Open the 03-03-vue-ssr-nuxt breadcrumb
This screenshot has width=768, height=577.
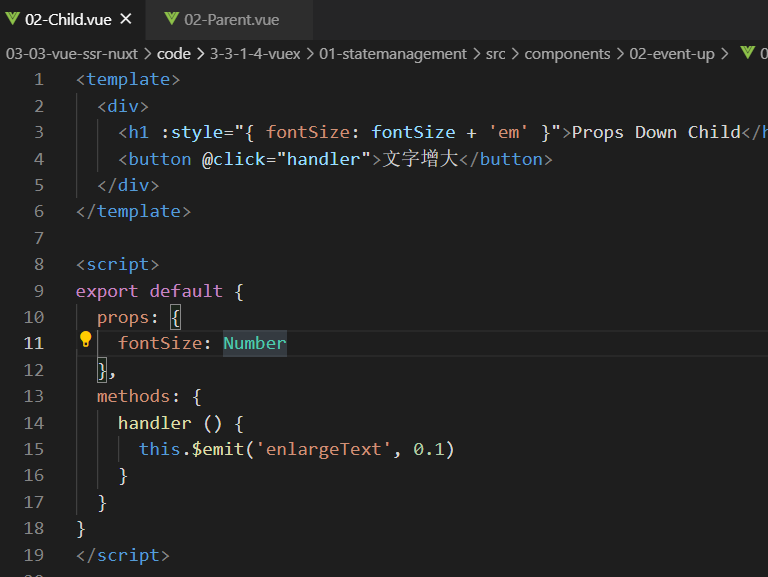point(71,54)
